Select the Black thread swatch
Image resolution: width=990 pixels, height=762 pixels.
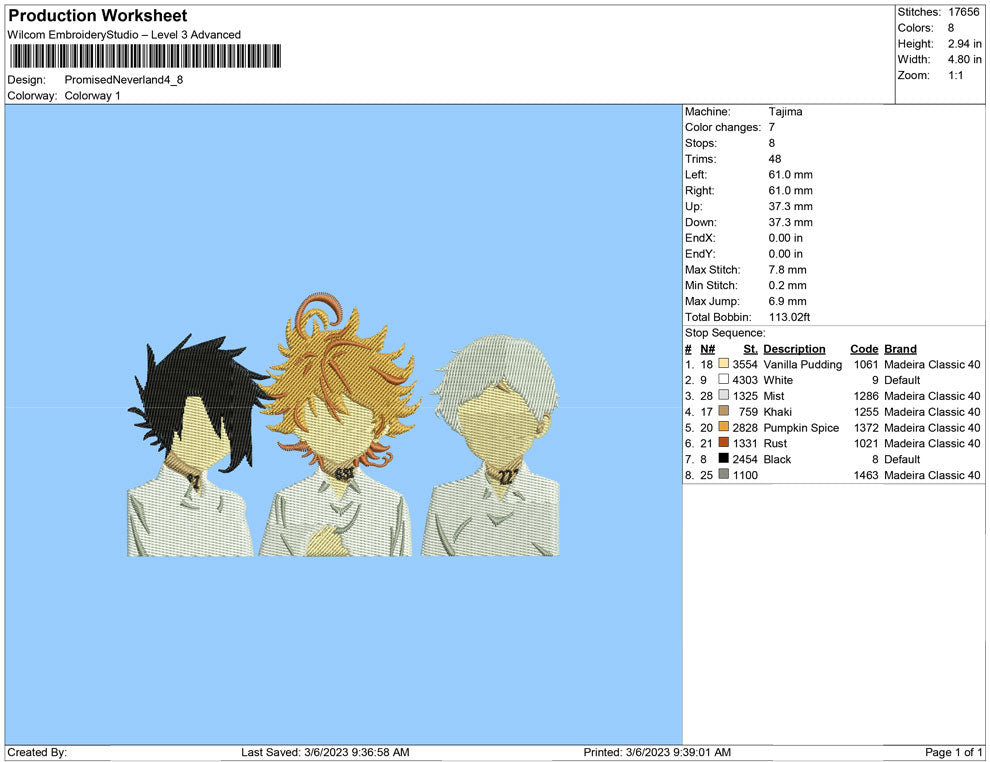723,459
